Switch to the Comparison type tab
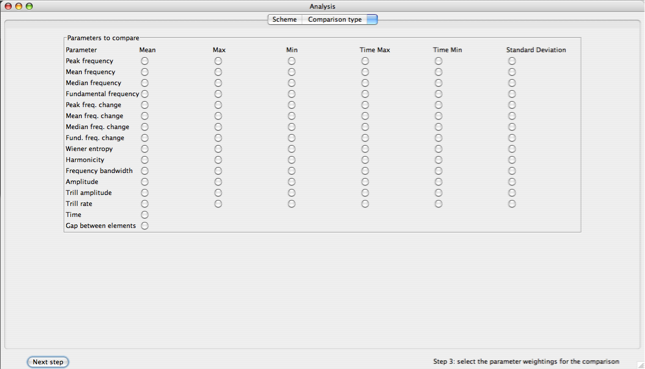The width and height of the screenshot is (645, 369). [x=334, y=19]
